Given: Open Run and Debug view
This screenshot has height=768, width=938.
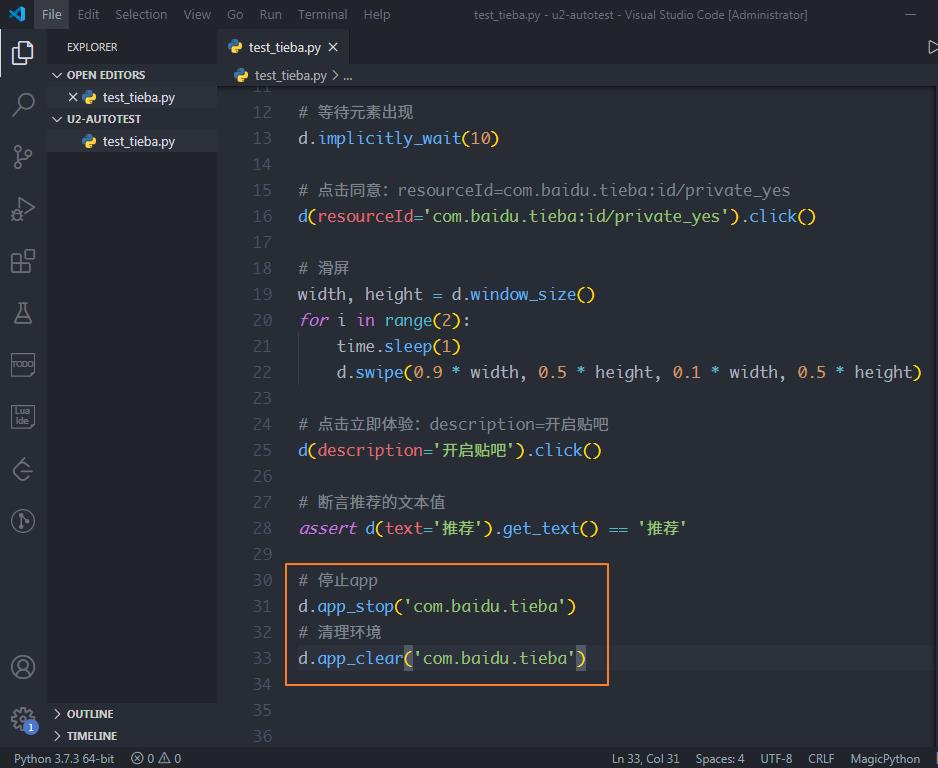Looking at the screenshot, I should (x=23, y=209).
